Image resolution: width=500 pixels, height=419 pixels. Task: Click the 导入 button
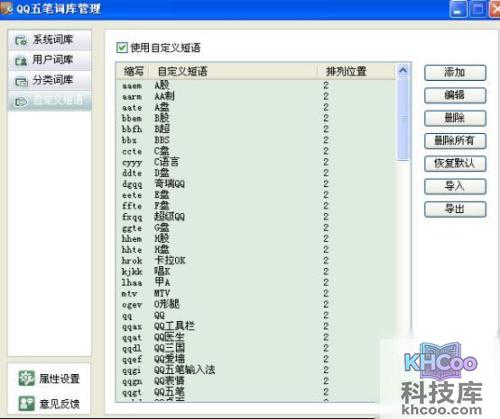[455, 186]
